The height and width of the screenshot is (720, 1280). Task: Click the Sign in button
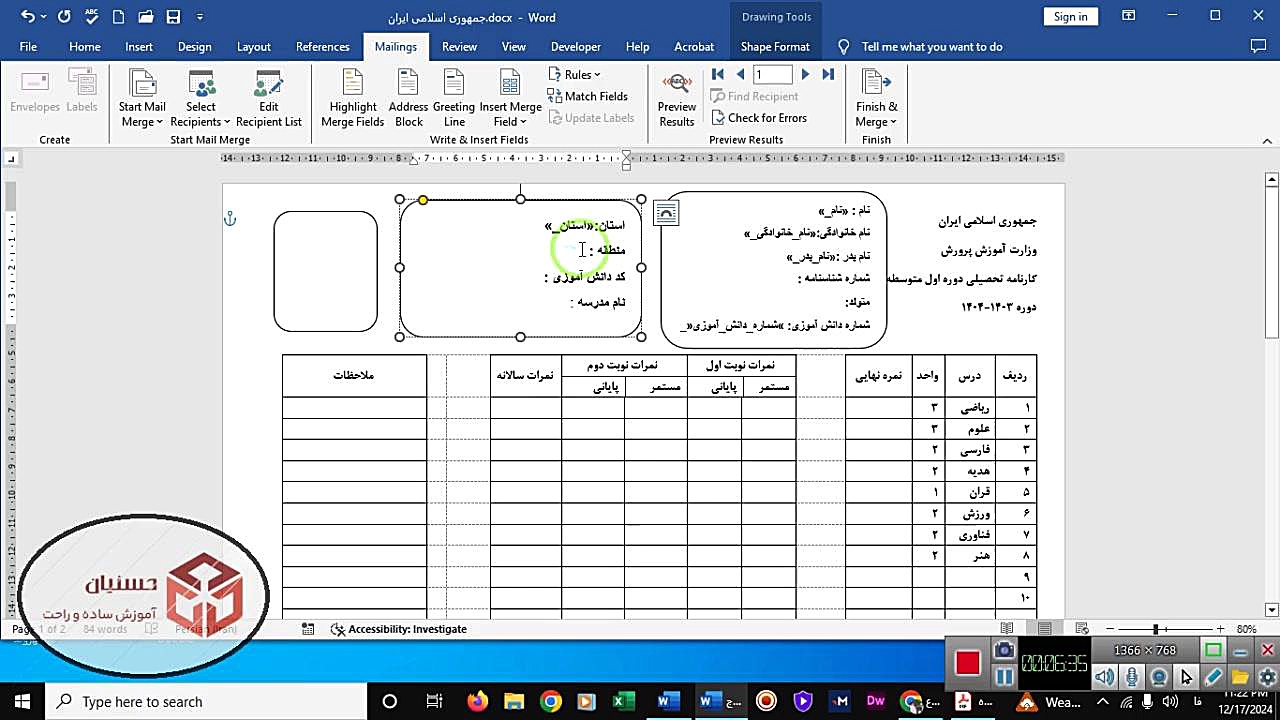pos(1070,16)
